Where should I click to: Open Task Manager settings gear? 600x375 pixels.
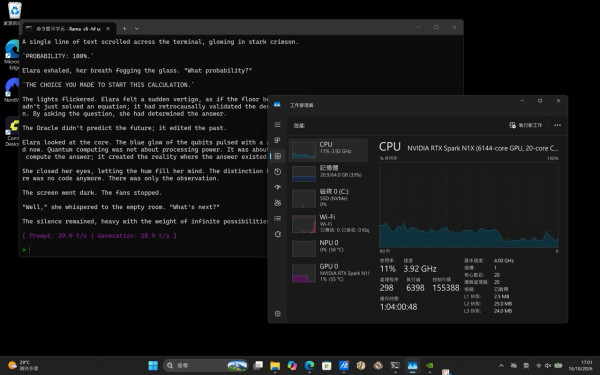277,313
